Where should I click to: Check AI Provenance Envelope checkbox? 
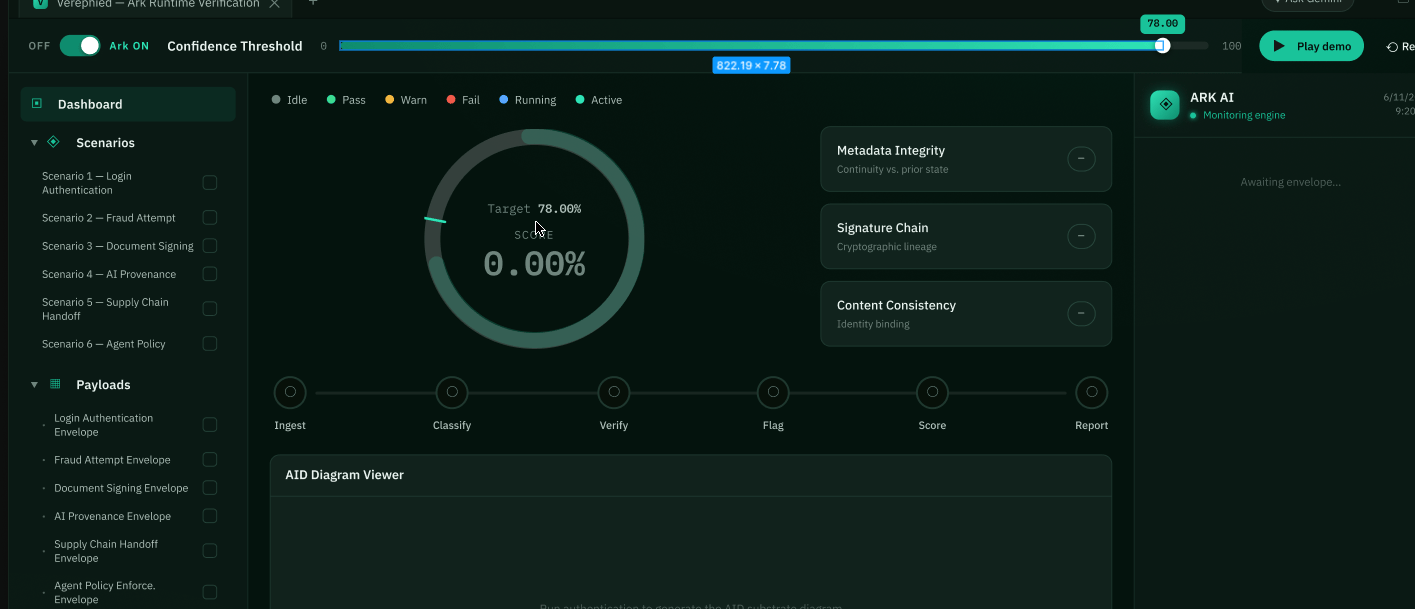point(210,516)
